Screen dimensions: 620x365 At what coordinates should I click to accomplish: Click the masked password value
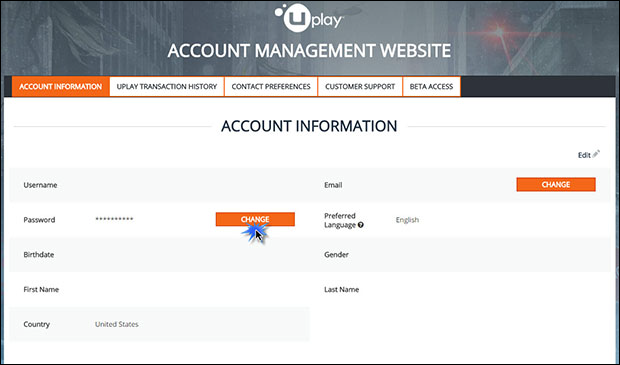[x=114, y=219]
